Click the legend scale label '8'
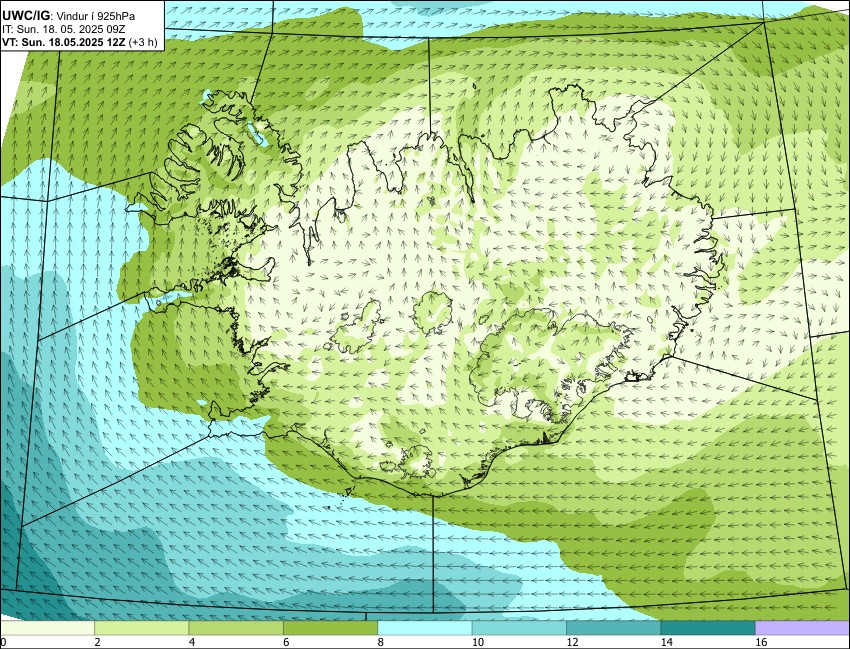 coord(381,642)
